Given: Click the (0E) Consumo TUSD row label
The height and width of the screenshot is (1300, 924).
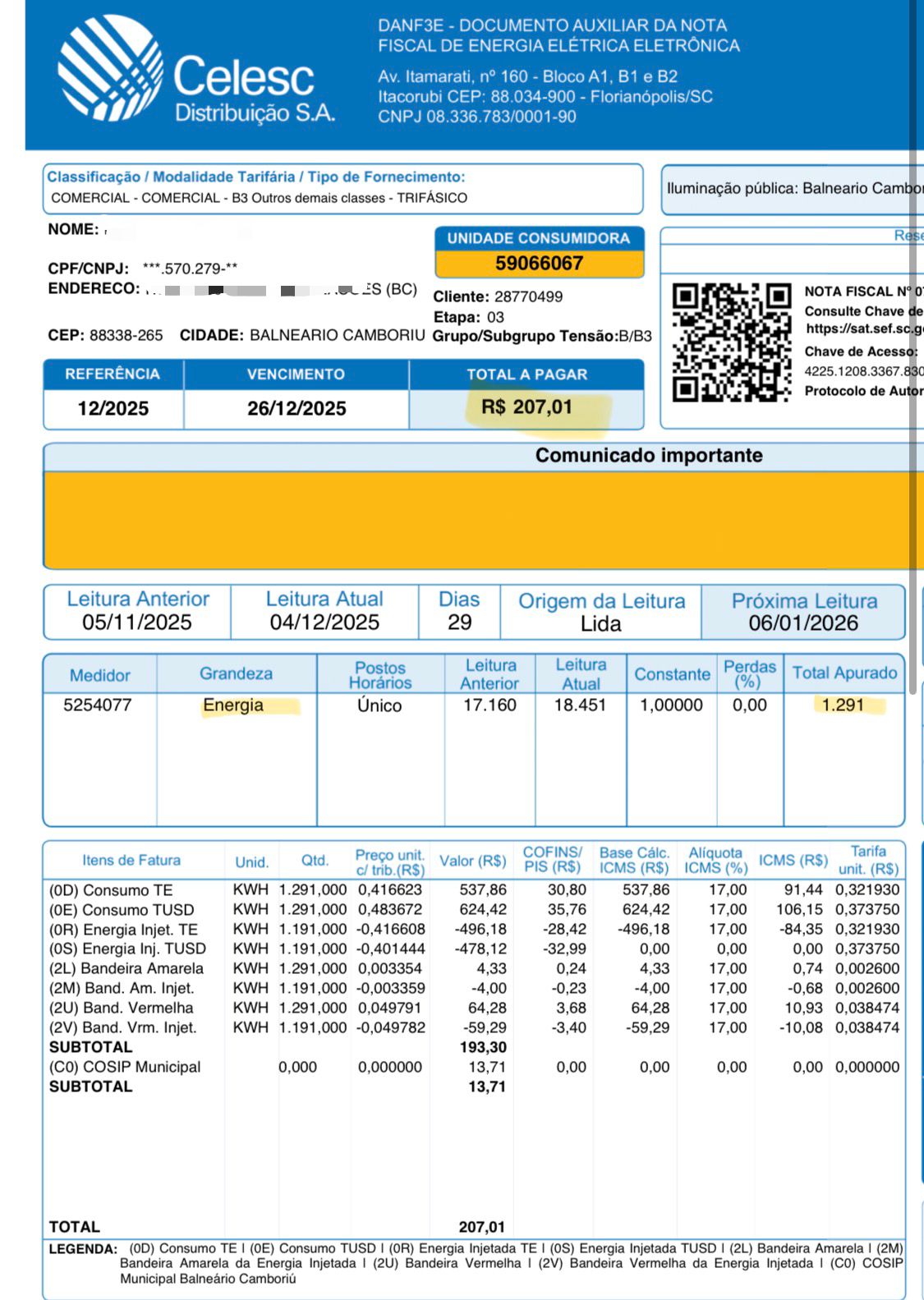Looking at the screenshot, I should coord(122,910).
